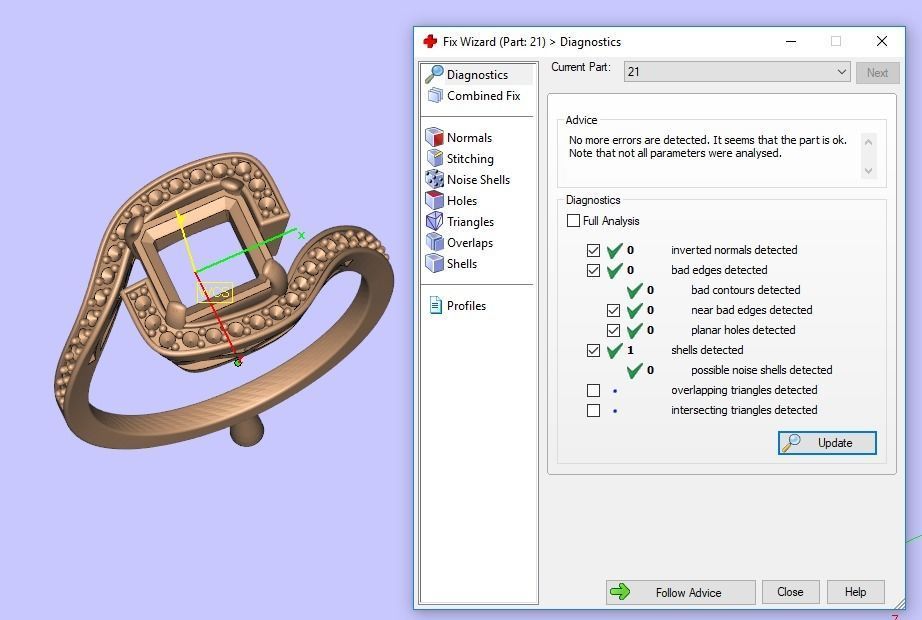Select the Combined Fix icon
922x620 pixels.
click(x=435, y=95)
